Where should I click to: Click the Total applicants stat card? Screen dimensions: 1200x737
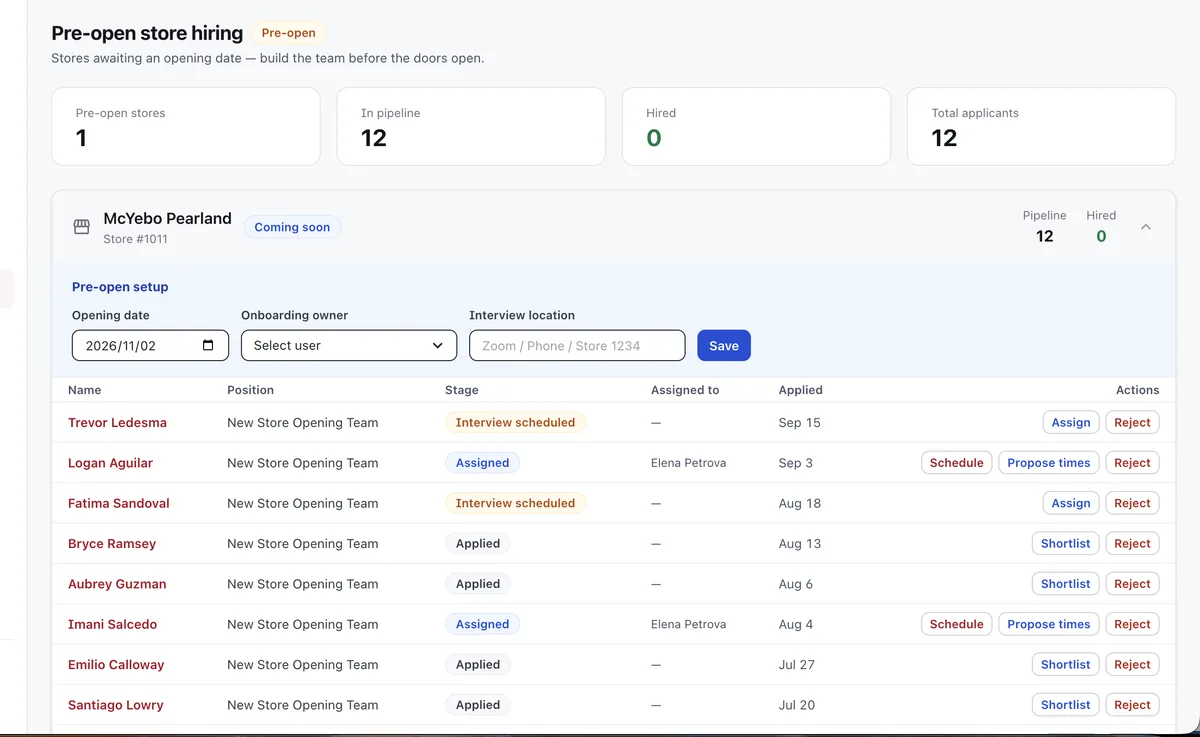point(1041,126)
